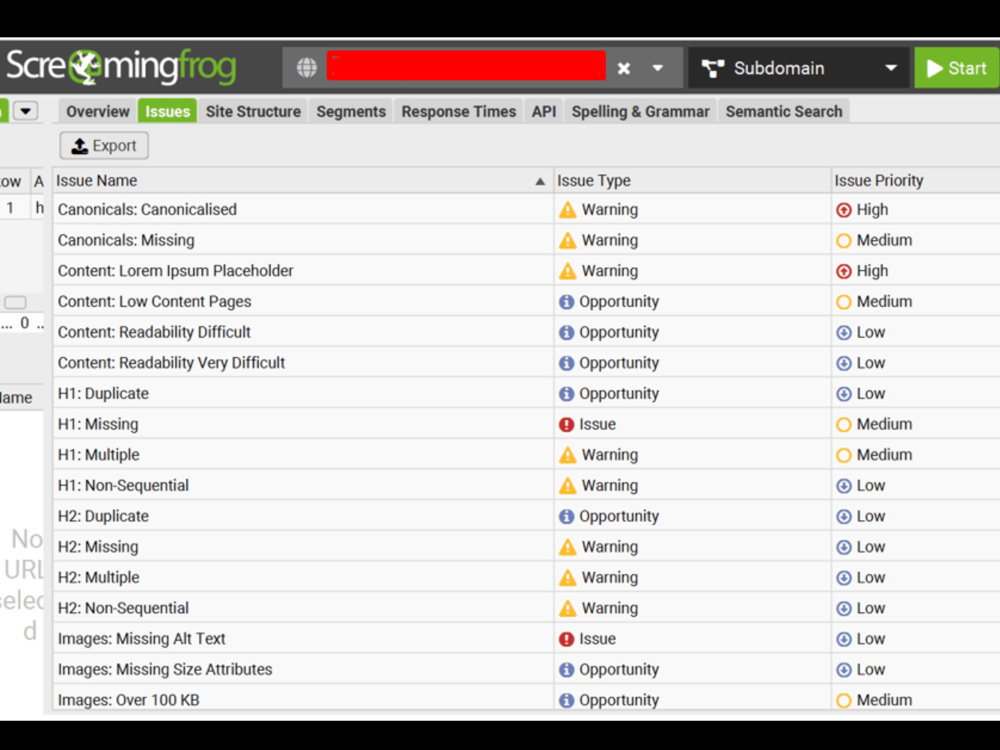The width and height of the screenshot is (1000, 750).
Task: Sort by the Issue Name column header
Action: pyautogui.click(x=303, y=180)
